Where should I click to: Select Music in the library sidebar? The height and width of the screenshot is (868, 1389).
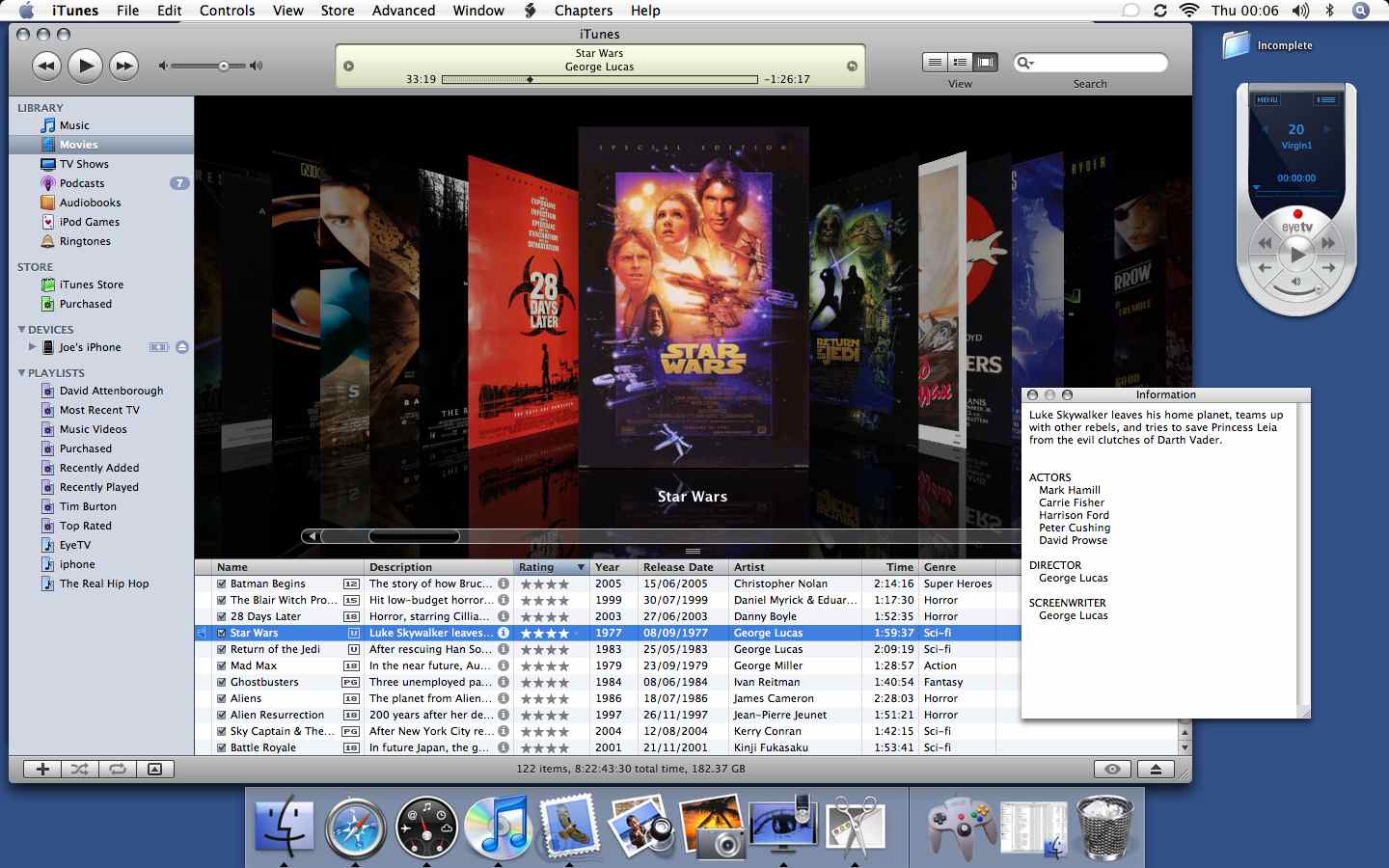pyautogui.click(x=74, y=125)
